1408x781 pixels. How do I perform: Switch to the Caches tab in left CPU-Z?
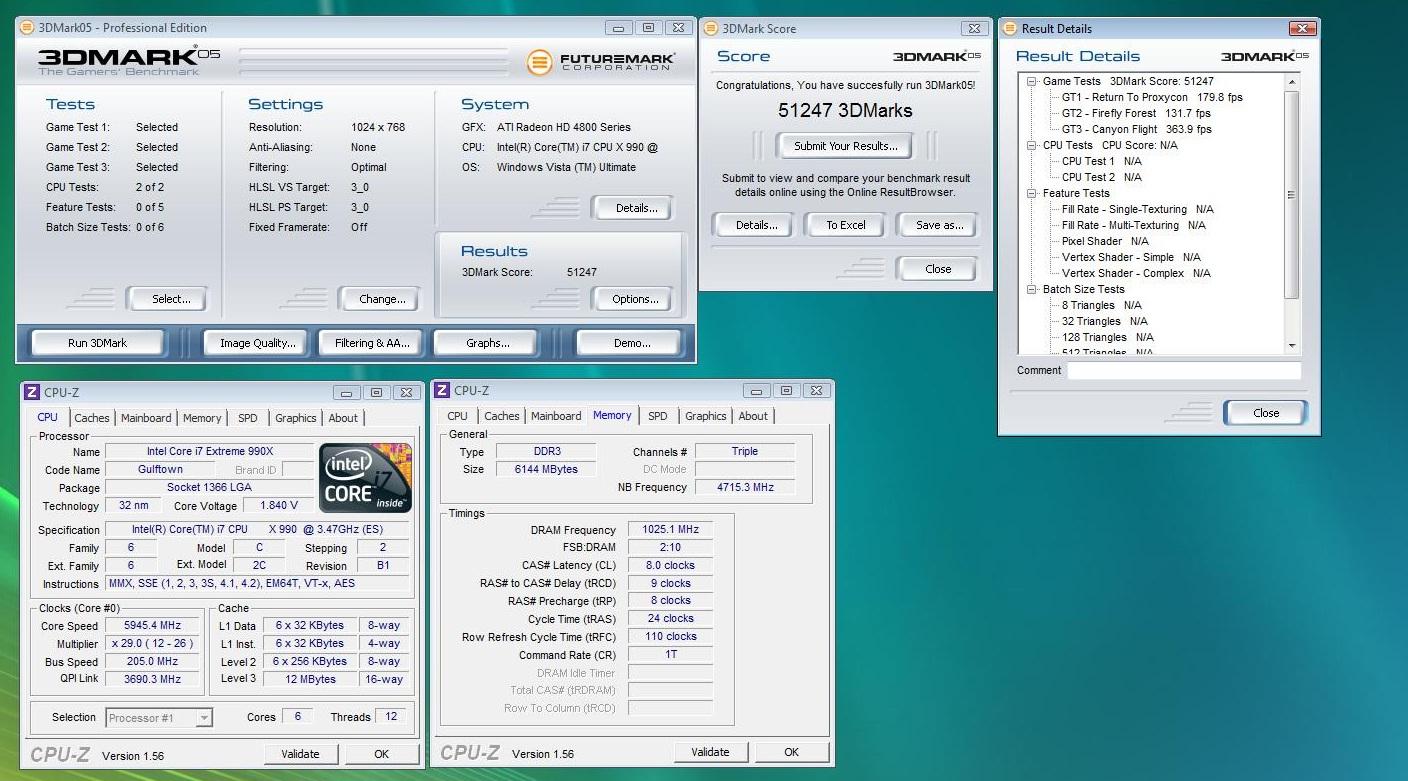point(92,418)
